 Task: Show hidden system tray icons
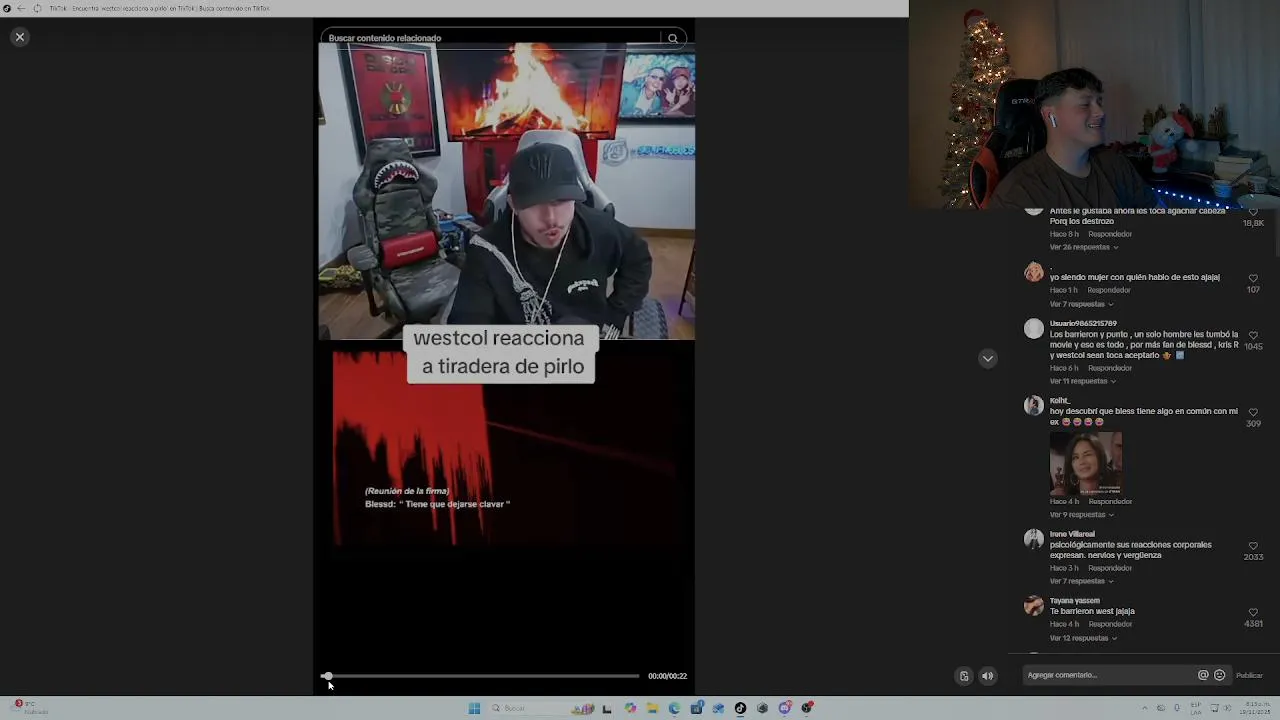pos(1145,708)
